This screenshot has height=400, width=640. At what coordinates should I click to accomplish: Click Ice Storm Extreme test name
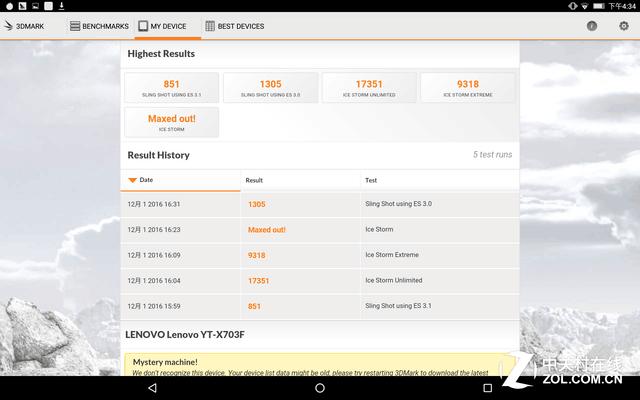pyautogui.click(x=392, y=255)
